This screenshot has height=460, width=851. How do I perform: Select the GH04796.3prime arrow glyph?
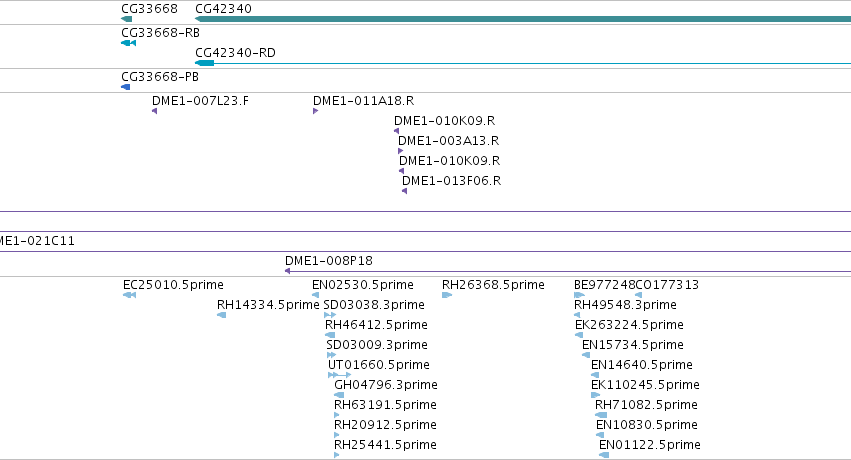[339, 395]
